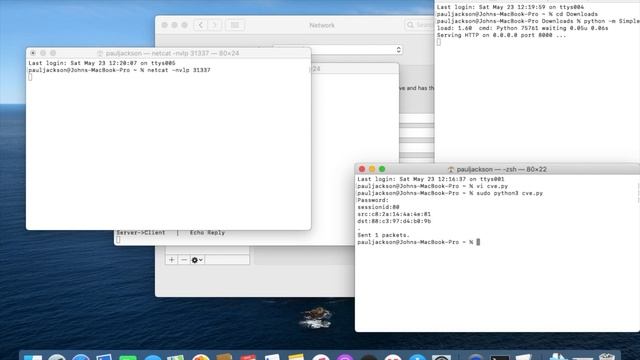Add a network service with plus button
Screen dimensions: 640x360
coord(171,260)
